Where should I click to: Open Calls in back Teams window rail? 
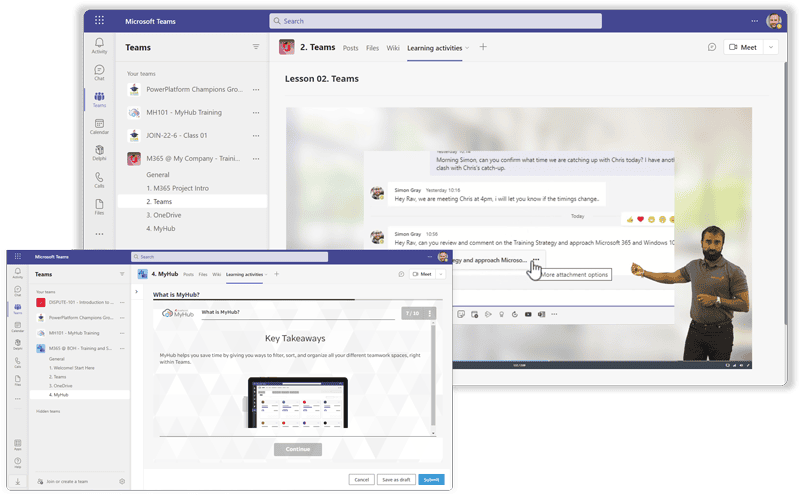[x=99, y=180]
